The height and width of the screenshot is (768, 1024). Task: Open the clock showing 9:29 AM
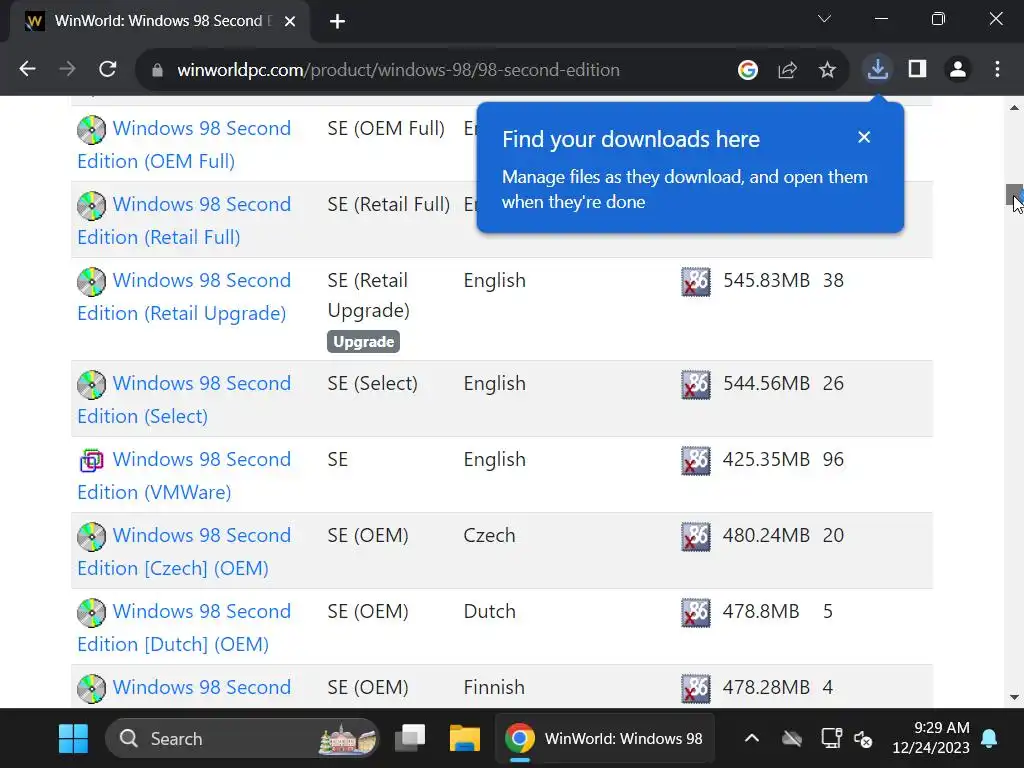pyautogui.click(x=931, y=738)
